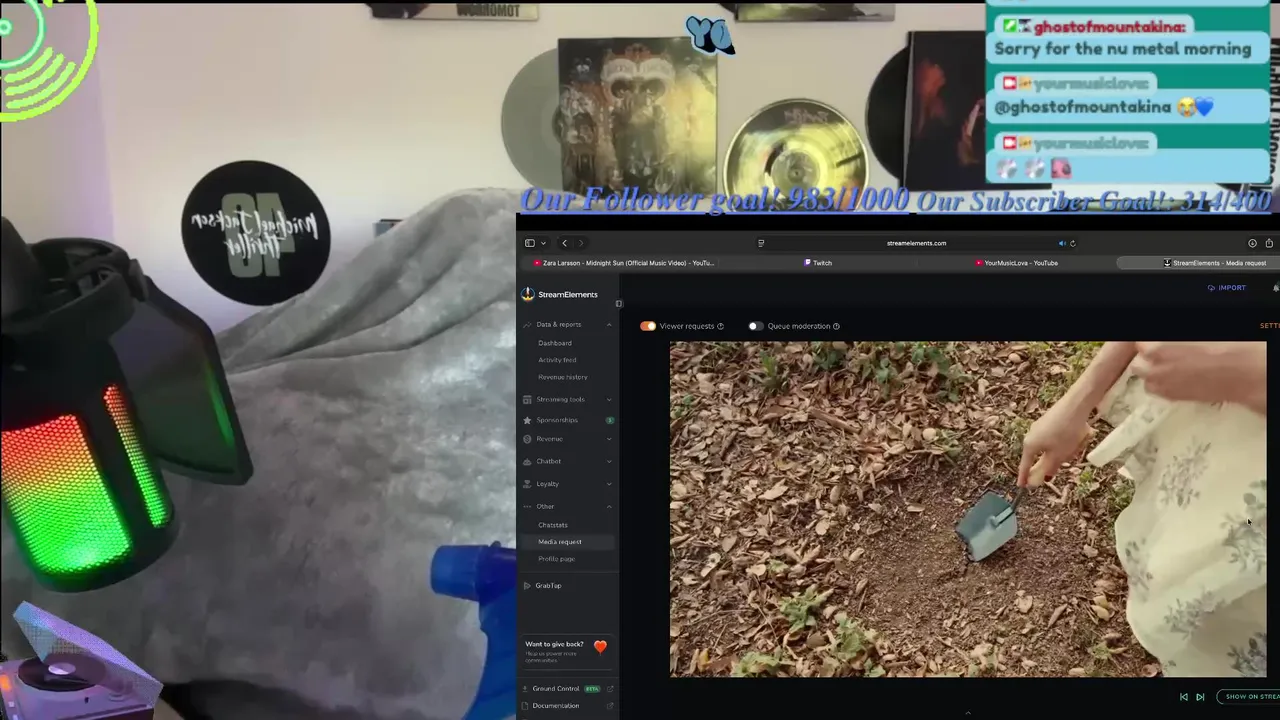
Task: Collapse the StreamElements sidebar with handle icon
Action: (x=618, y=303)
